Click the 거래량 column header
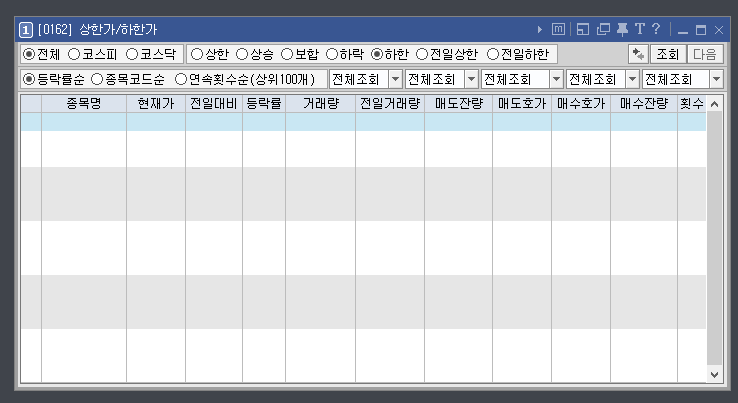Screen dimensions: 738x403 tap(321, 104)
